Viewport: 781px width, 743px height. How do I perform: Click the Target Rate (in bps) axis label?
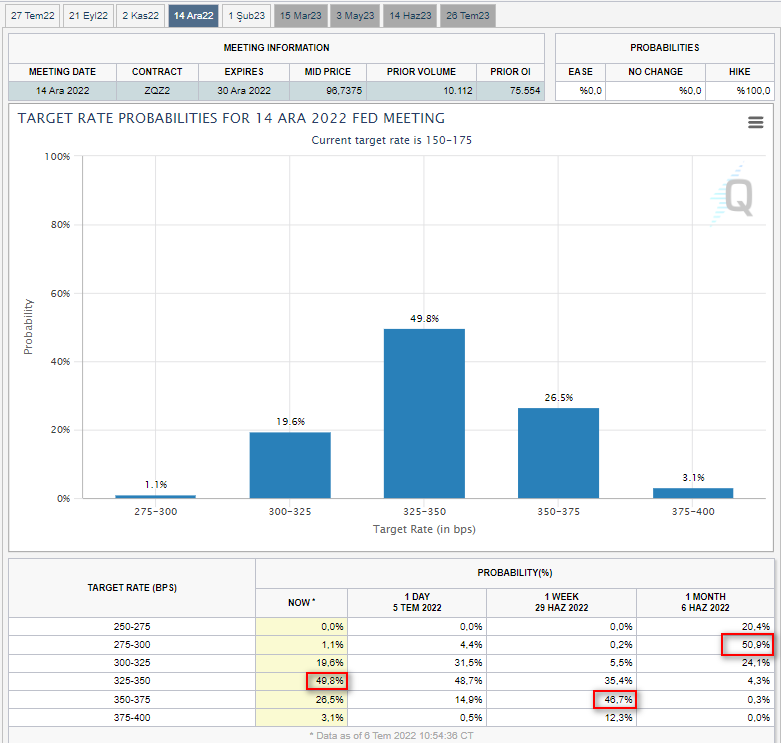point(424,529)
